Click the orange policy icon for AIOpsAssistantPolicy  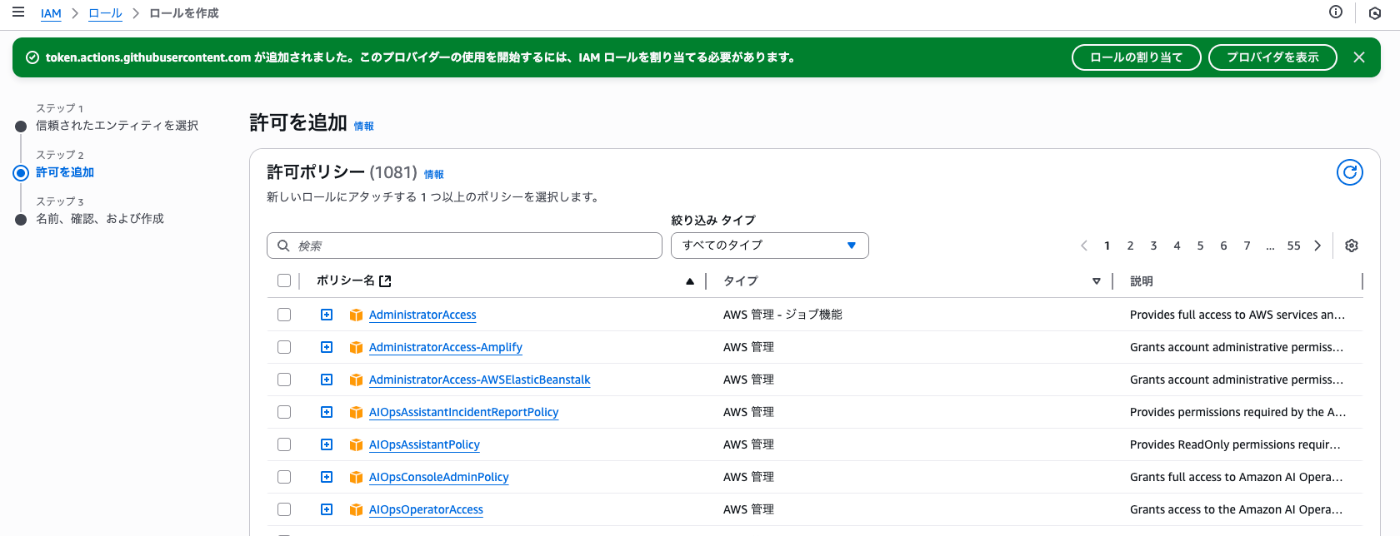click(x=355, y=445)
